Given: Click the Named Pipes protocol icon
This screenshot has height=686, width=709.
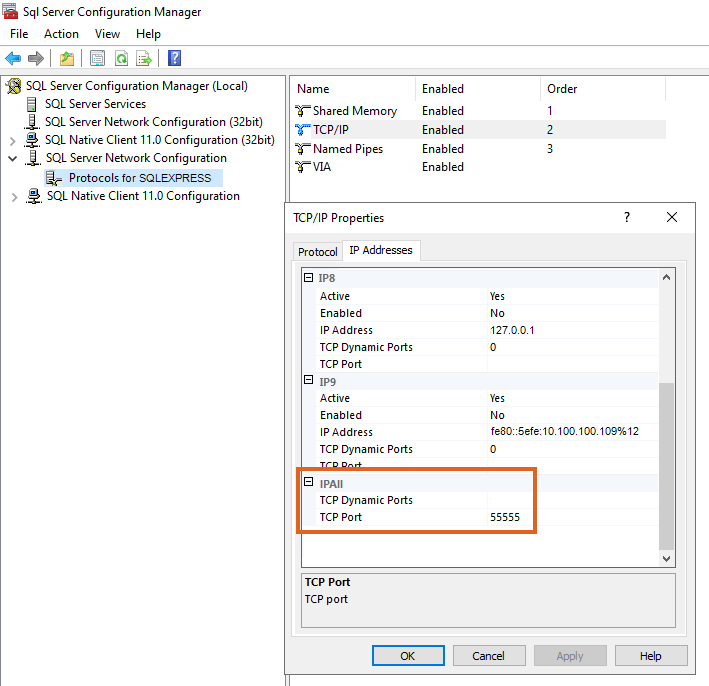Looking at the screenshot, I should click(303, 149).
